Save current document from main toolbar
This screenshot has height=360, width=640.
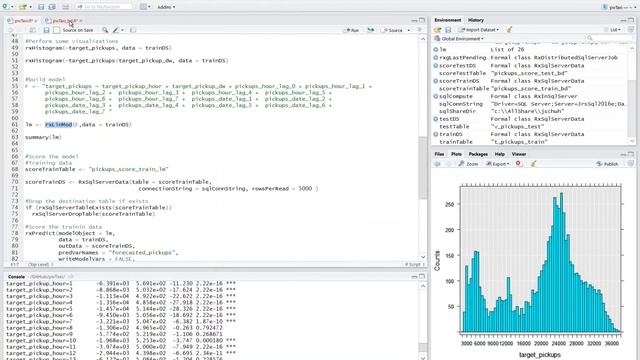41,7
